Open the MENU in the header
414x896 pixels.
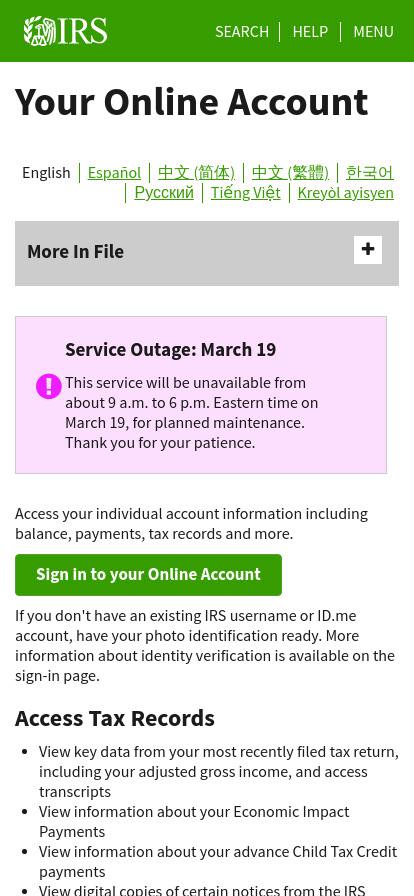(x=373, y=31)
